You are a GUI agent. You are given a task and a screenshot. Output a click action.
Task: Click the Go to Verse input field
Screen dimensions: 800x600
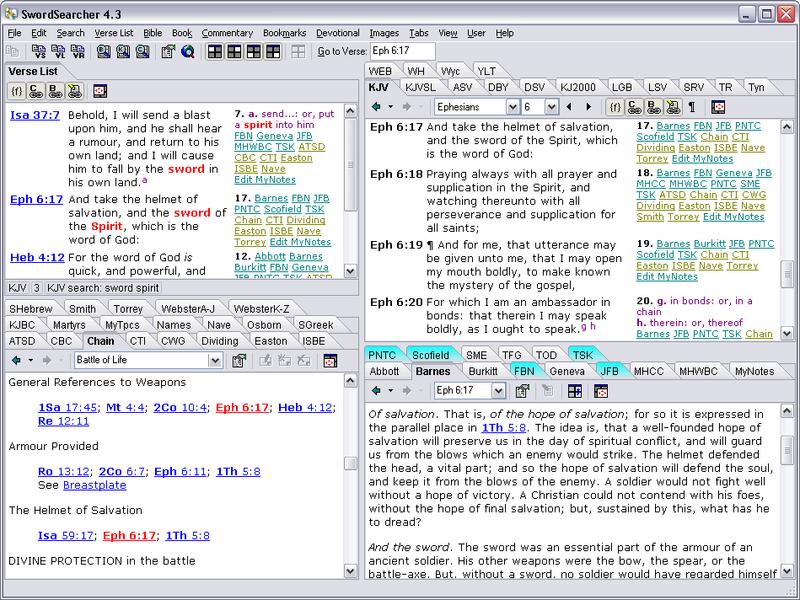click(x=403, y=51)
